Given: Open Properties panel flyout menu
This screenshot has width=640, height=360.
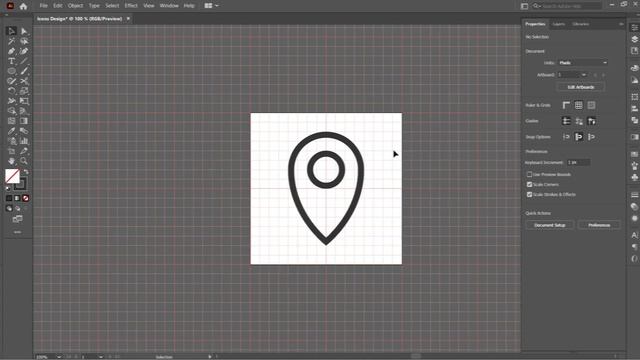Looking at the screenshot, I should coord(621,24).
